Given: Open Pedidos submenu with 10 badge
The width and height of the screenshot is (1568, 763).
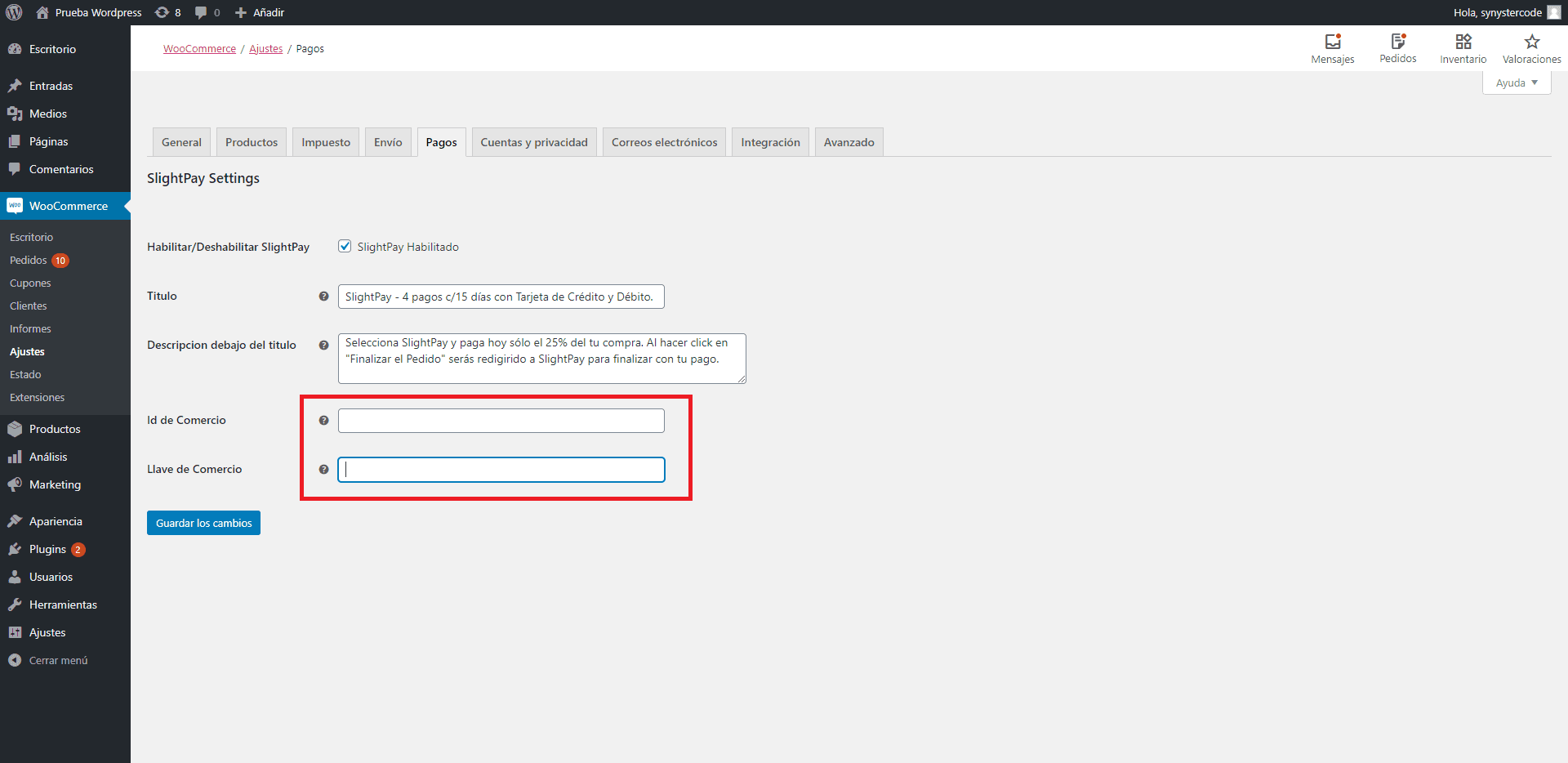Looking at the screenshot, I should point(39,261).
